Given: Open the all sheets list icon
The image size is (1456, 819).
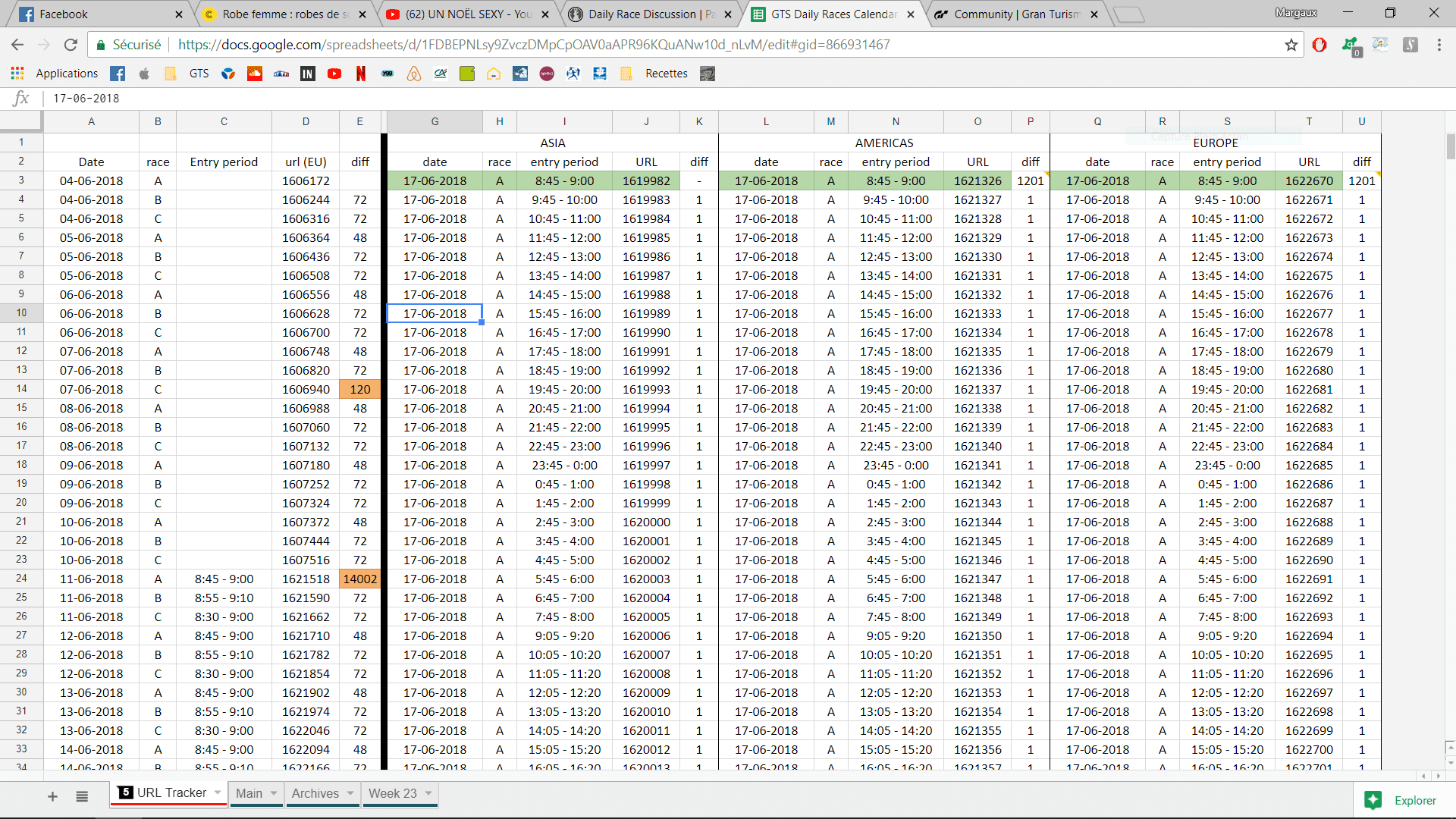Looking at the screenshot, I should (82, 796).
